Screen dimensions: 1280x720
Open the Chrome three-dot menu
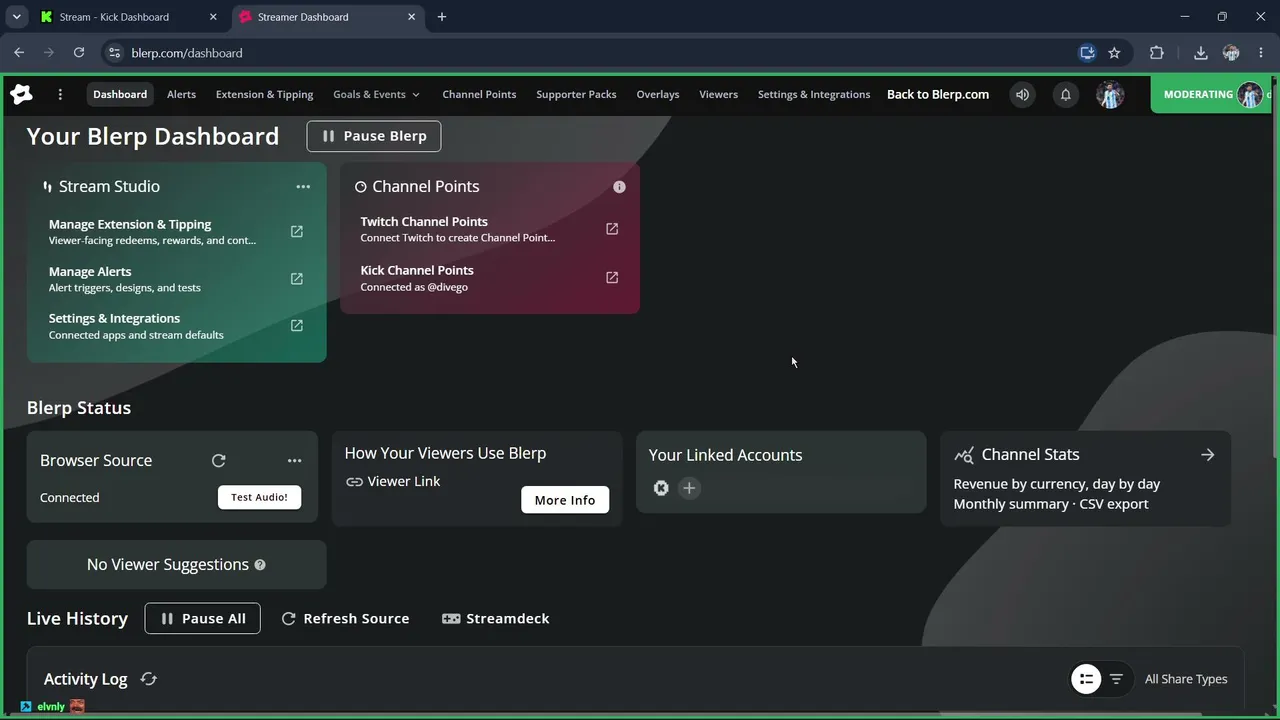point(1261,53)
